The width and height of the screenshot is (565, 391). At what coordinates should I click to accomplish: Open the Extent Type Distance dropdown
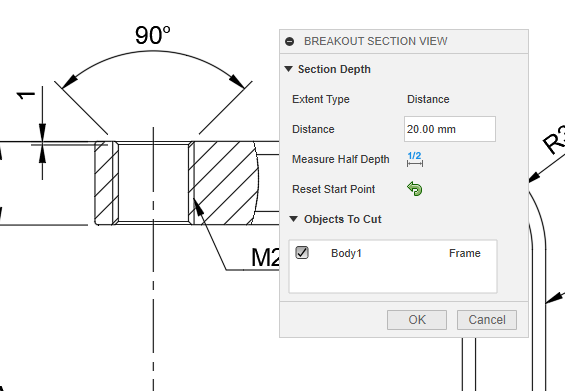coord(428,99)
